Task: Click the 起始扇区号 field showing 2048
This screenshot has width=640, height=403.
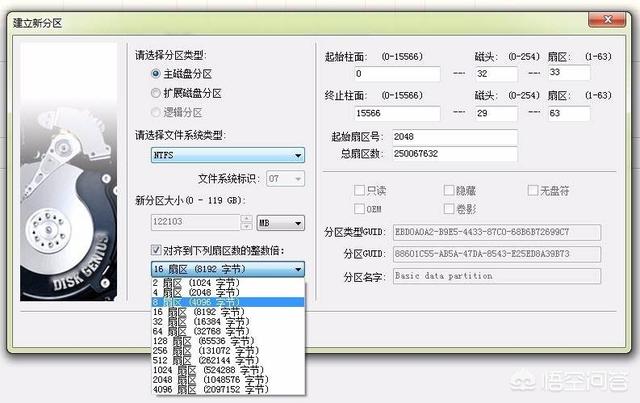Action: coord(455,137)
